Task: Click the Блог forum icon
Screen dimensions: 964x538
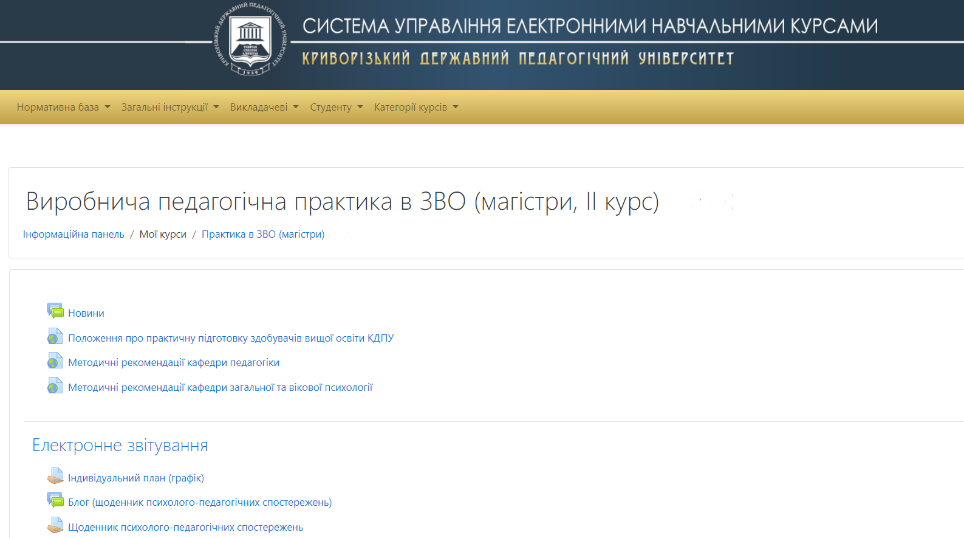Action: [55, 501]
